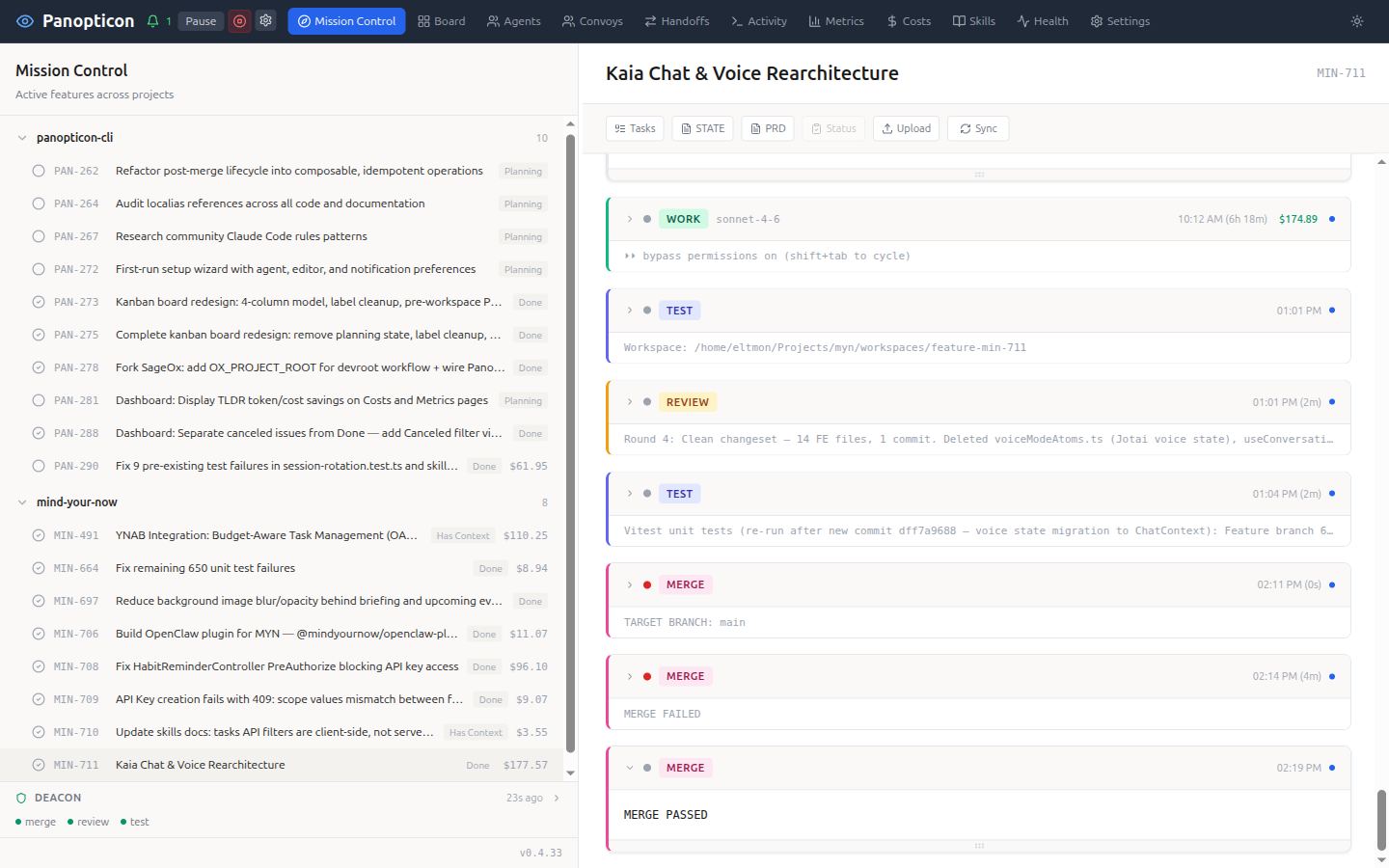Click the left list scrollbar thumb
The image size is (1389, 868).
click(x=570, y=444)
